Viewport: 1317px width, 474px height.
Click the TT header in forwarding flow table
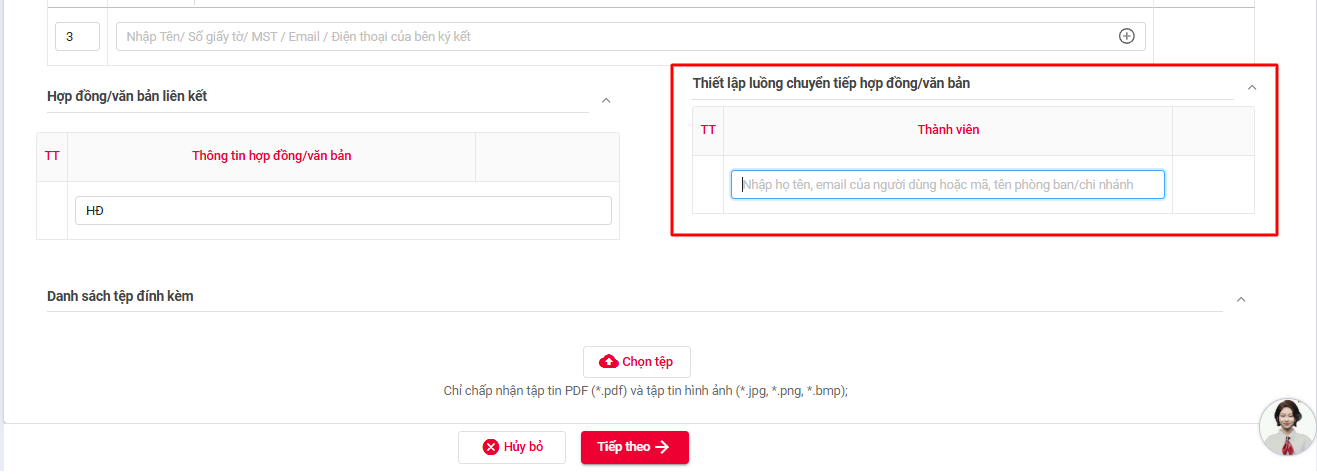click(x=708, y=130)
